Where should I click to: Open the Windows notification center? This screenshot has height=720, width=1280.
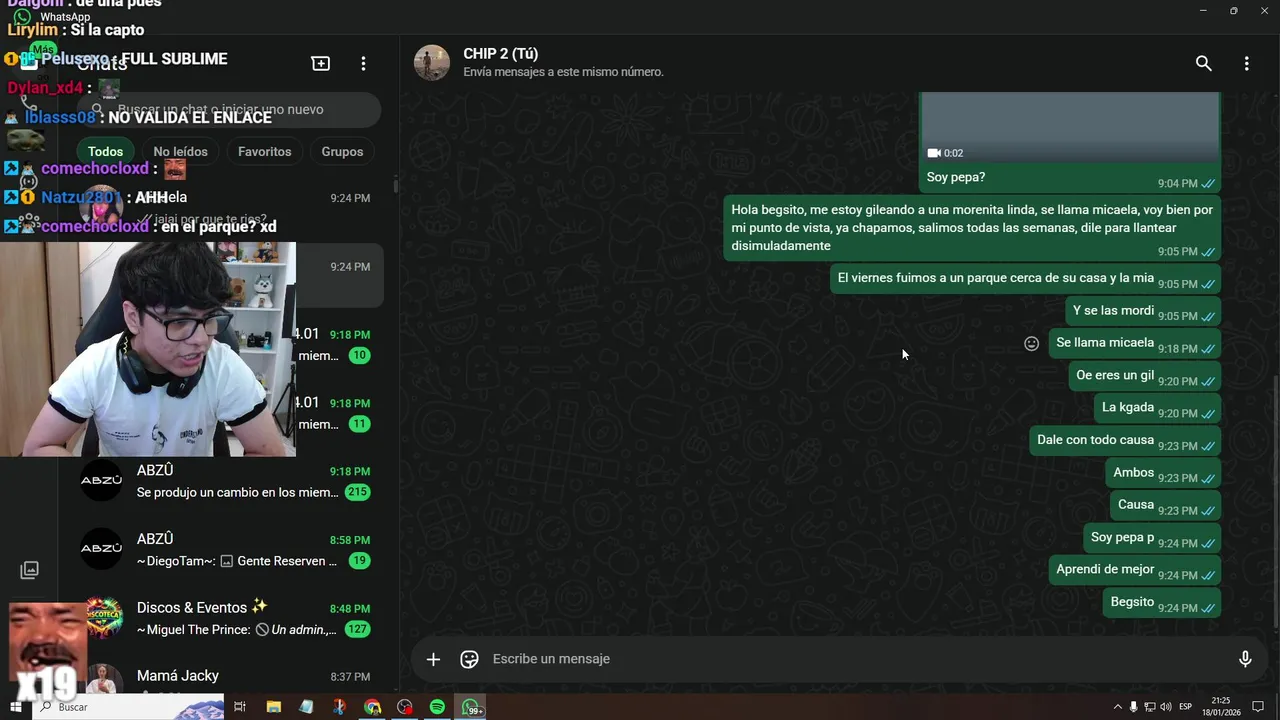coord(1258,707)
